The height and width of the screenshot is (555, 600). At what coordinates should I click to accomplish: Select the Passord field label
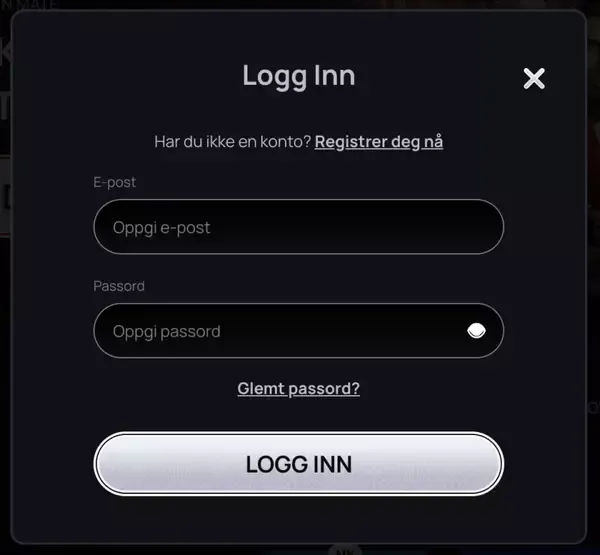point(119,286)
